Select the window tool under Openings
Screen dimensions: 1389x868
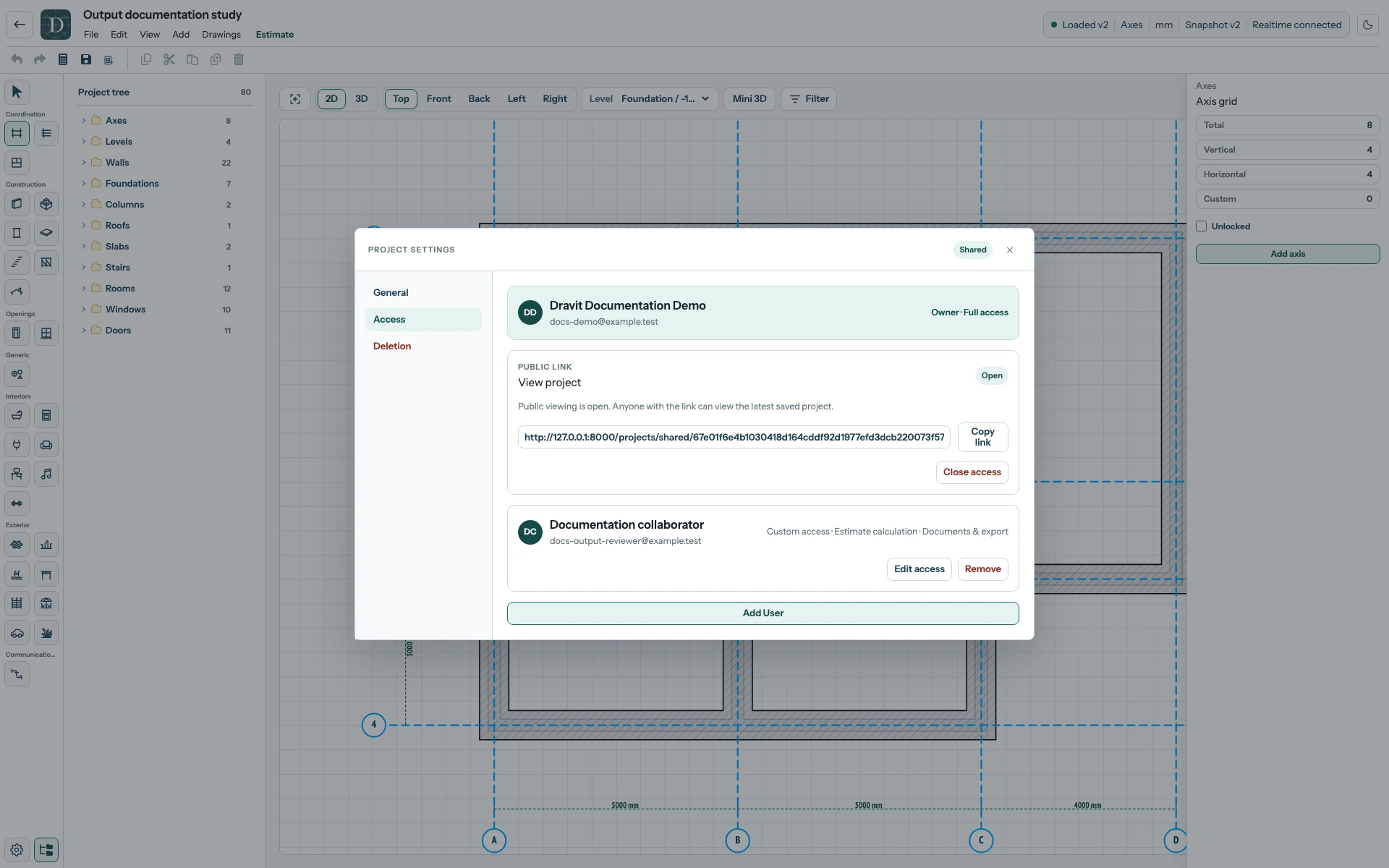pos(46,333)
